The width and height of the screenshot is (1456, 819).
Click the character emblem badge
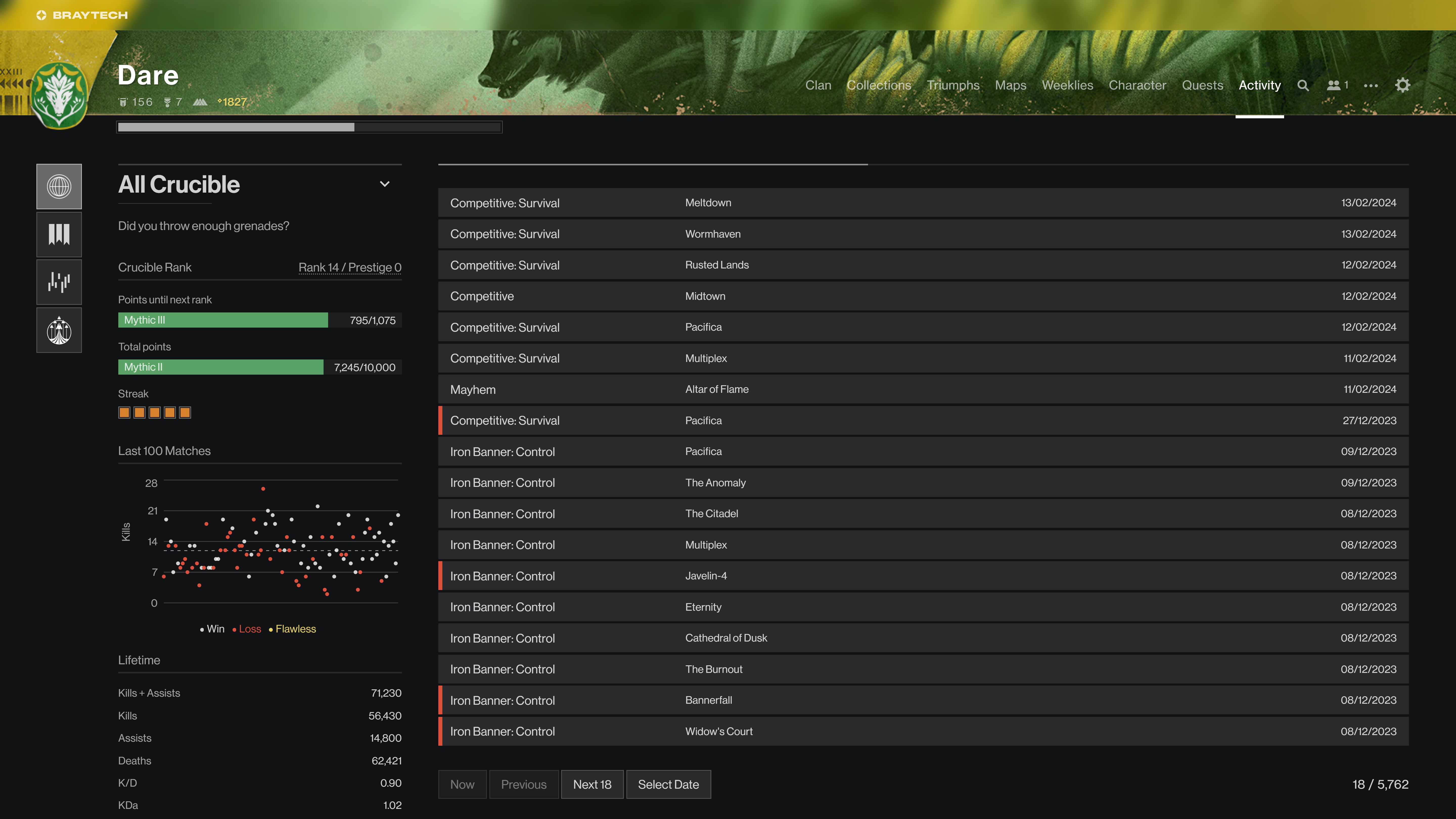coord(59,95)
